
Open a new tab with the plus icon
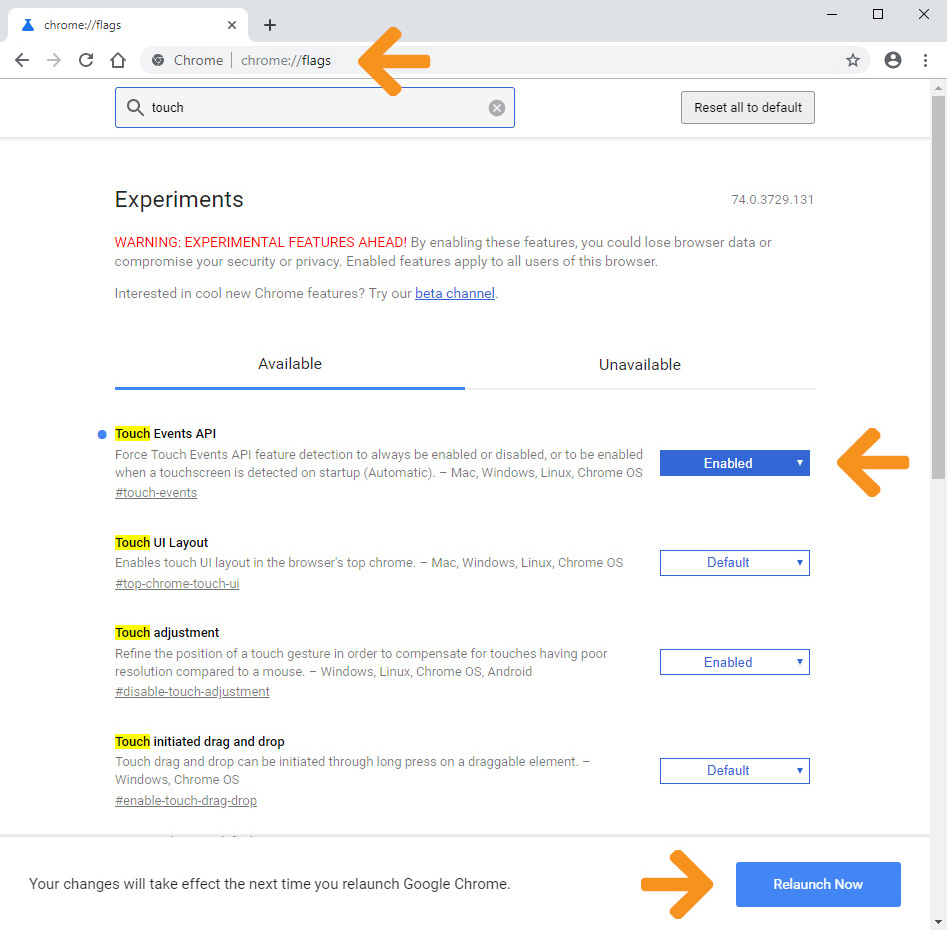pyautogui.click(x=269, y=25)
